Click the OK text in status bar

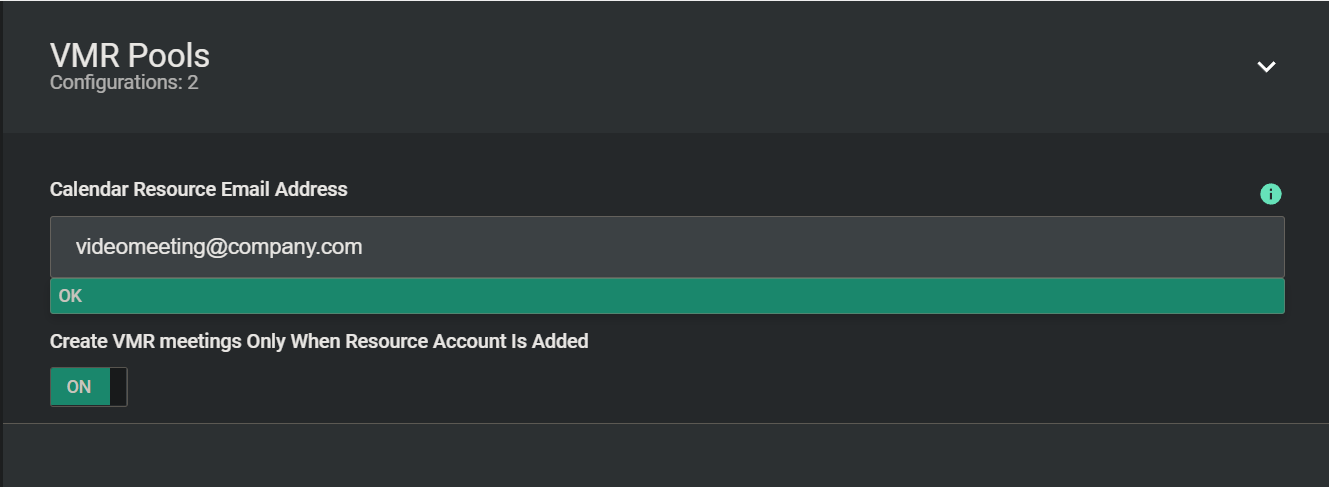click(70, 296)
